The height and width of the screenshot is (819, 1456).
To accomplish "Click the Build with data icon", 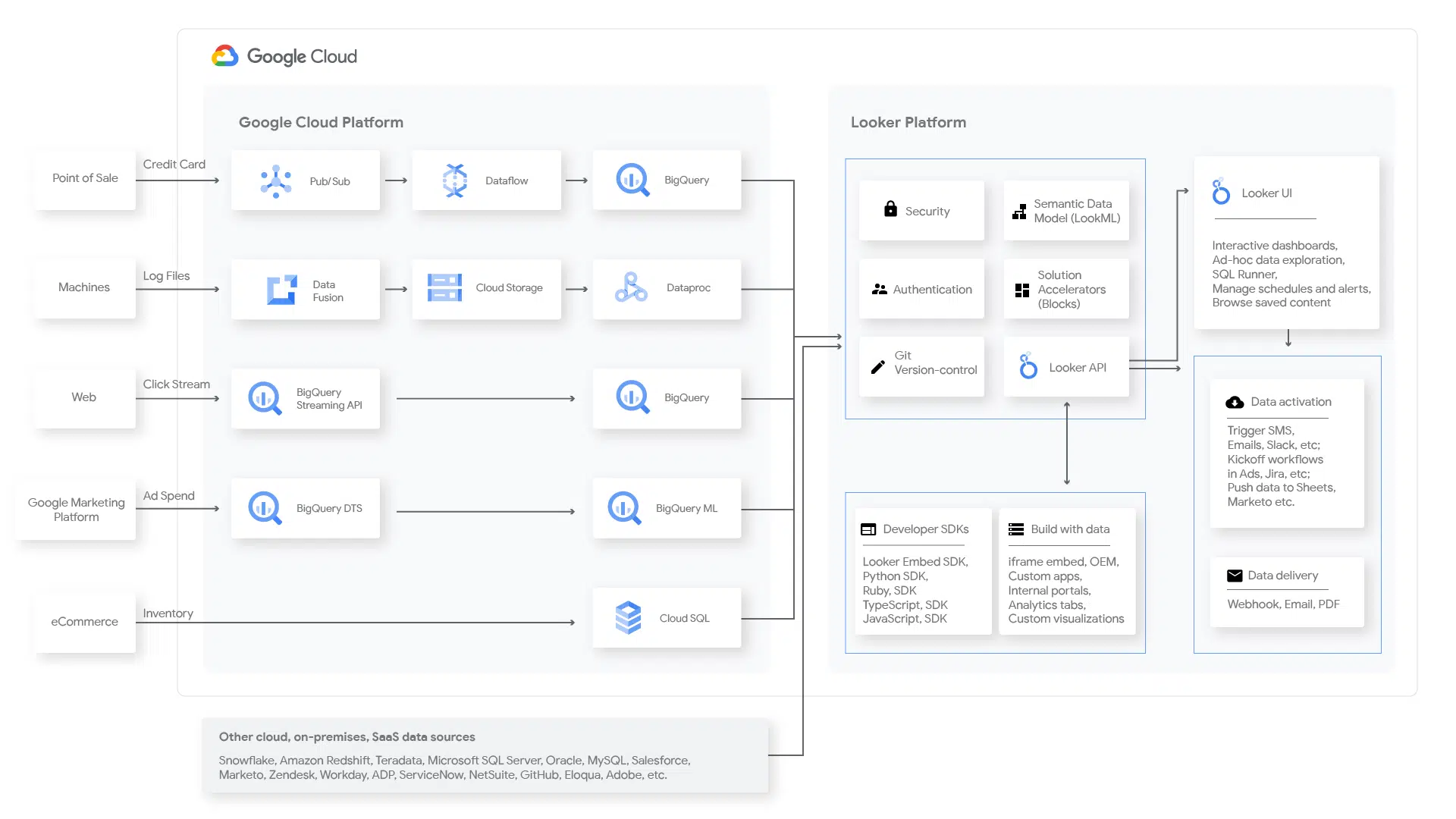I will [x=1016, y=529].
